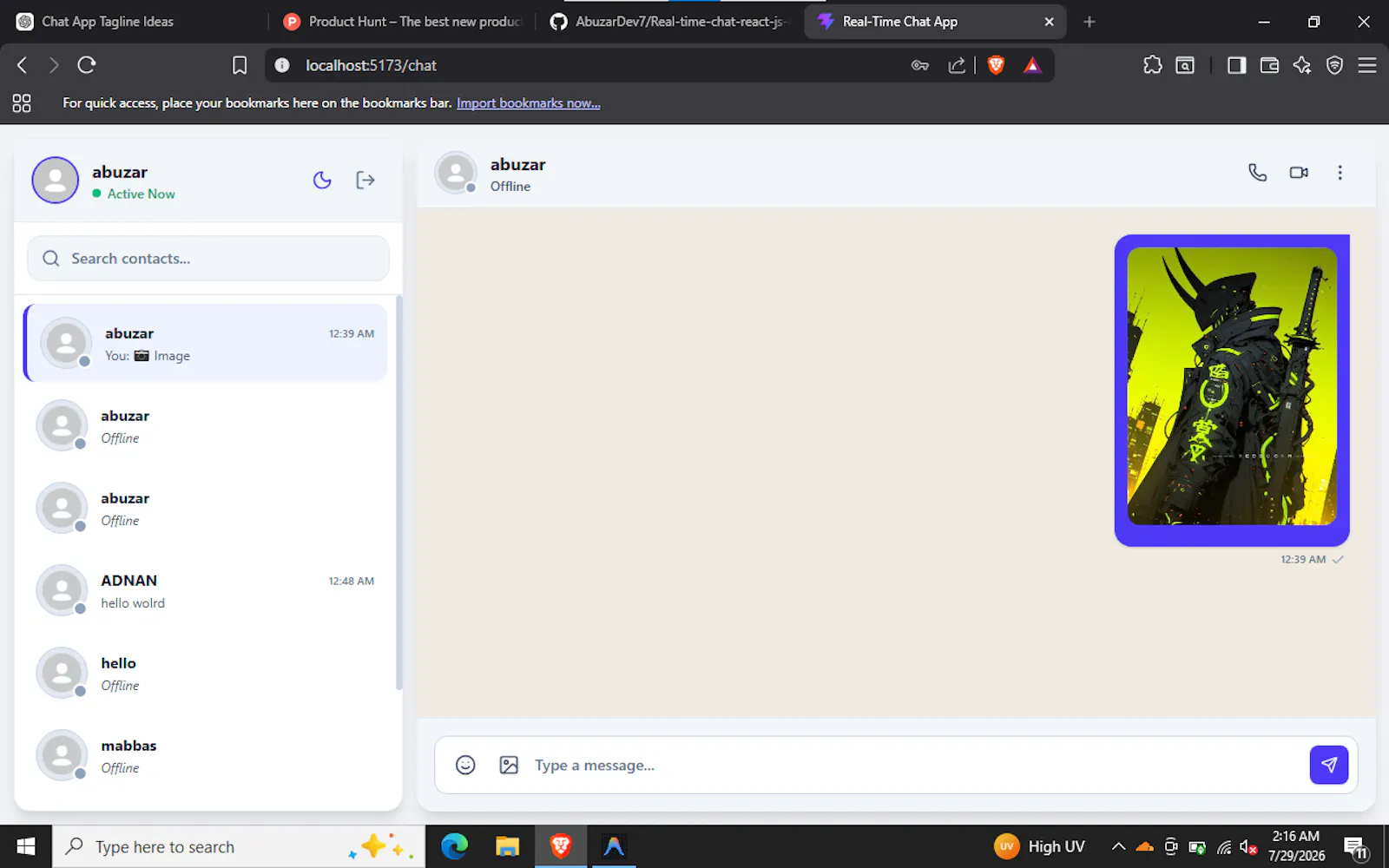Viewport: 1389px width, 868px height.
Task: Send the message with paper-plane button
Action: (1328, 765)
